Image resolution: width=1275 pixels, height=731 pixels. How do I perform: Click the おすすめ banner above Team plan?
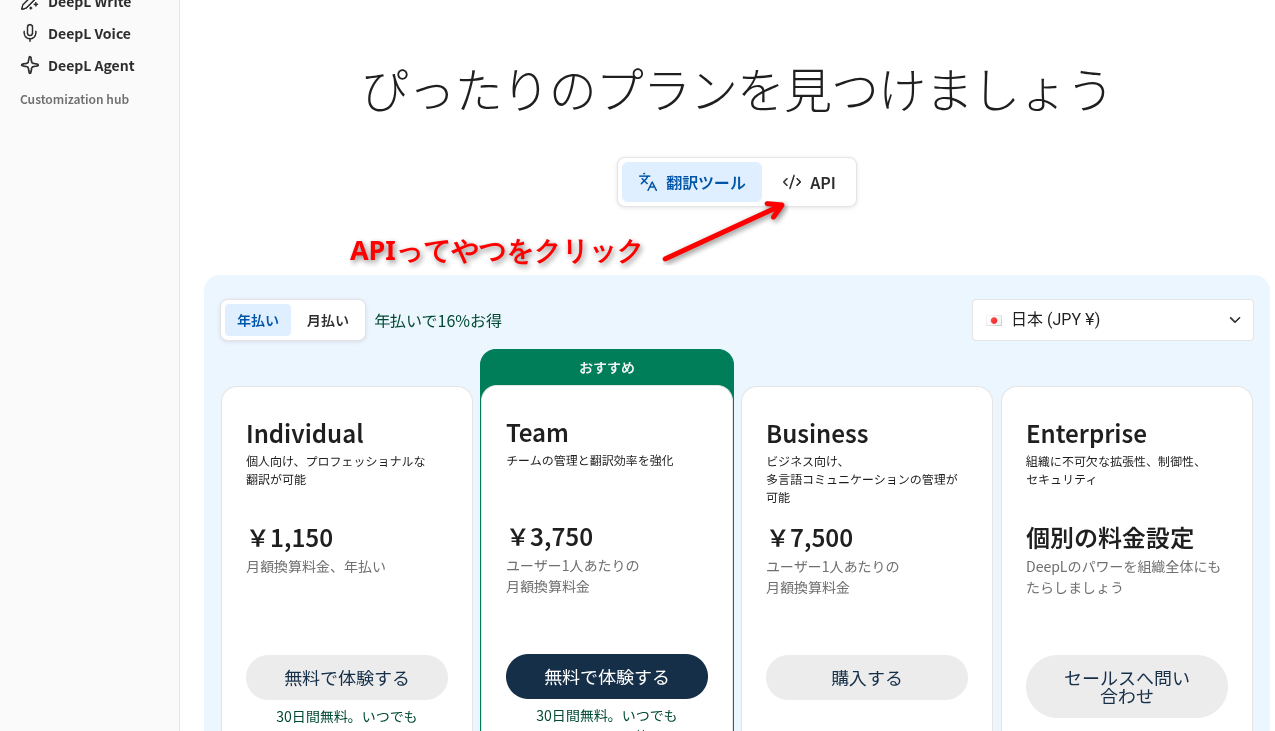pos(606,367)
